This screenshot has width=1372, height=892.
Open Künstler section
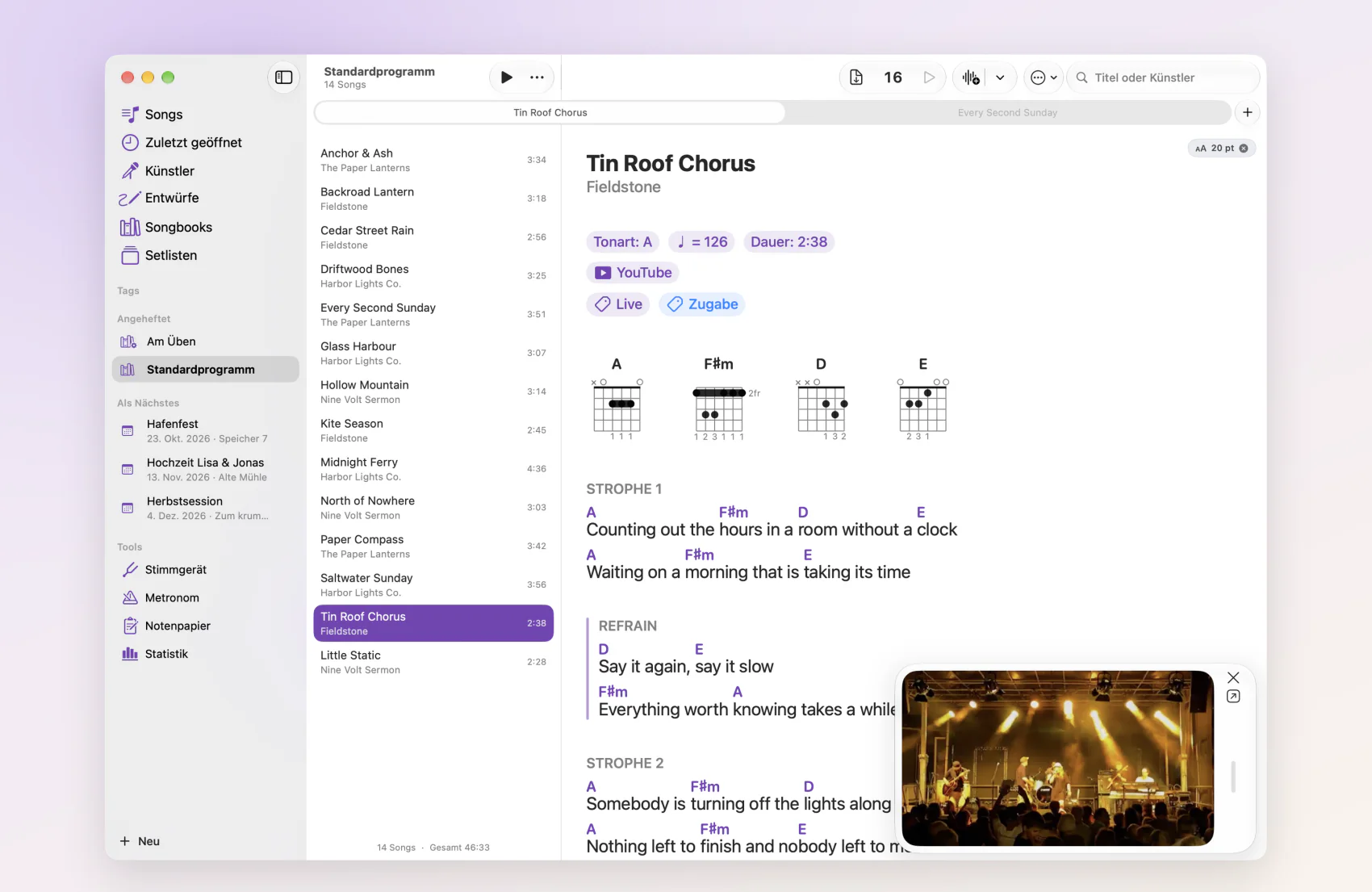pos(206,171)
